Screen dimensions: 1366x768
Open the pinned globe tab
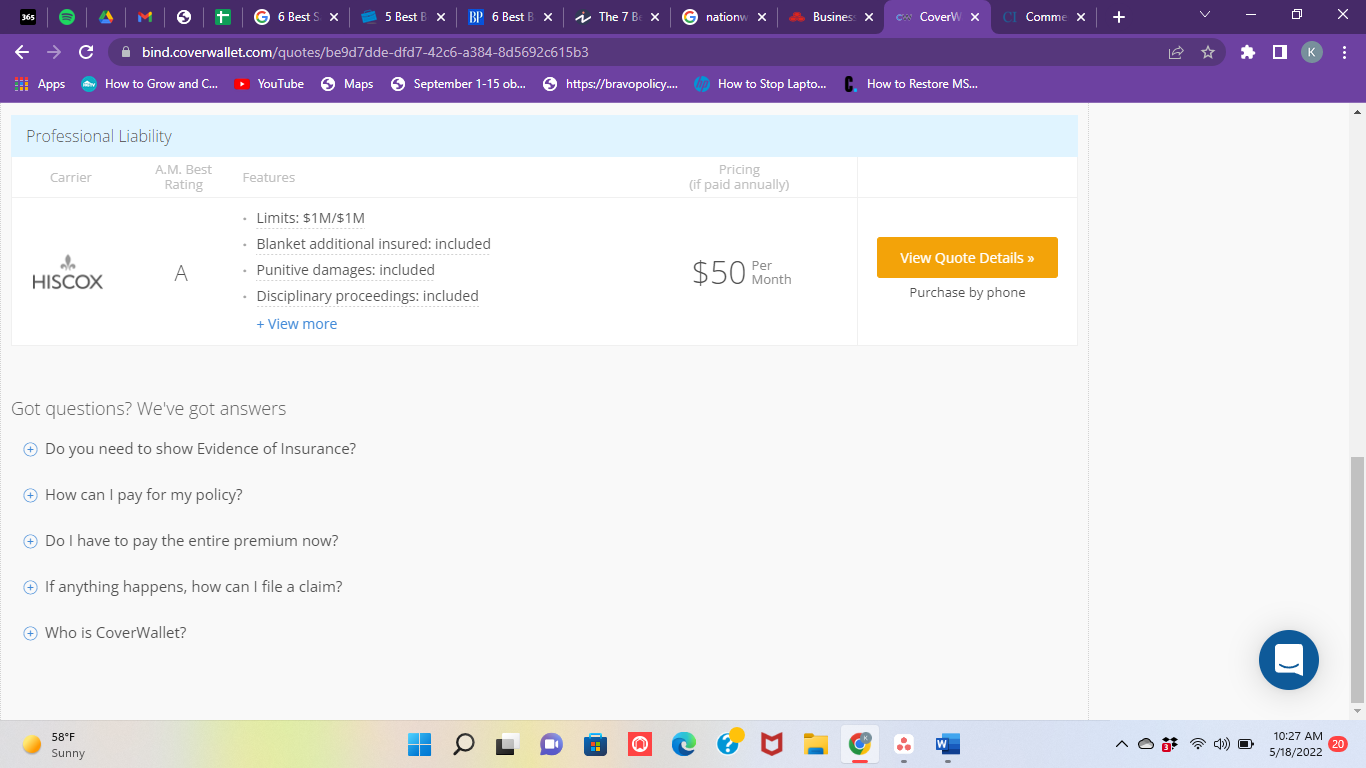[183, 17]
